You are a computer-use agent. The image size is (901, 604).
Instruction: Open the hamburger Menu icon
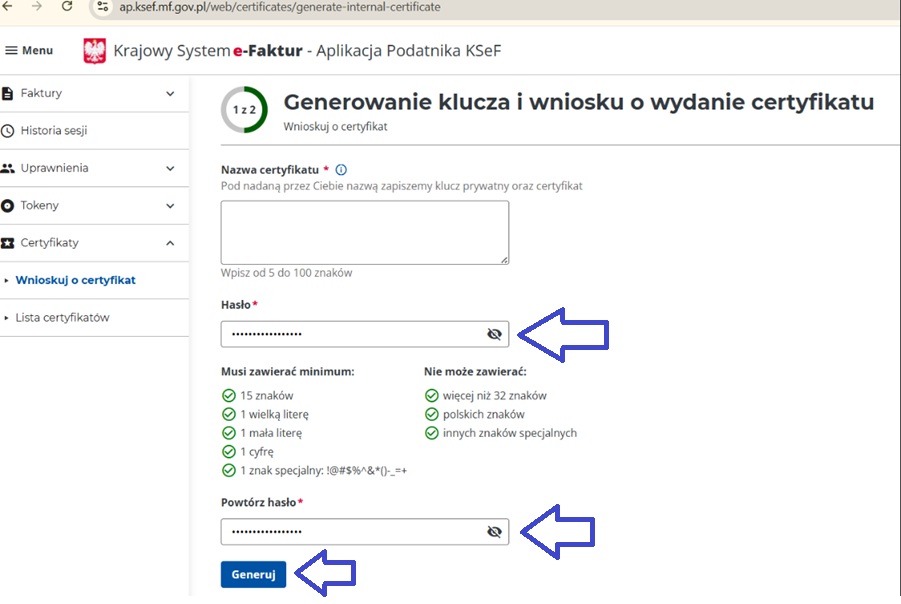coord(12,51)
